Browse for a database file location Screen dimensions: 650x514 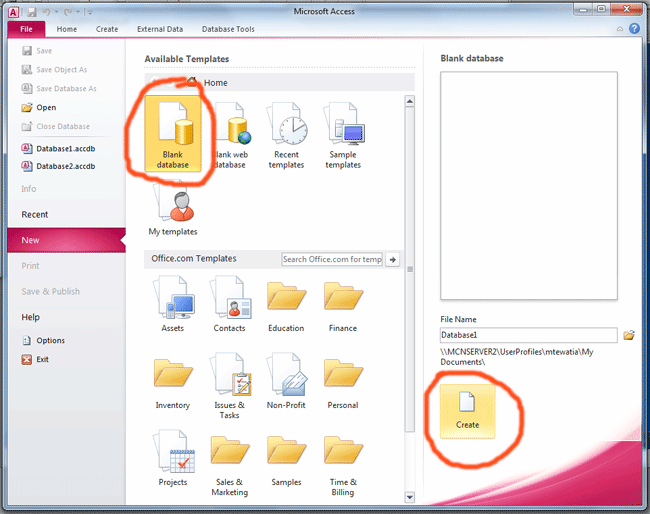[629, 335]
